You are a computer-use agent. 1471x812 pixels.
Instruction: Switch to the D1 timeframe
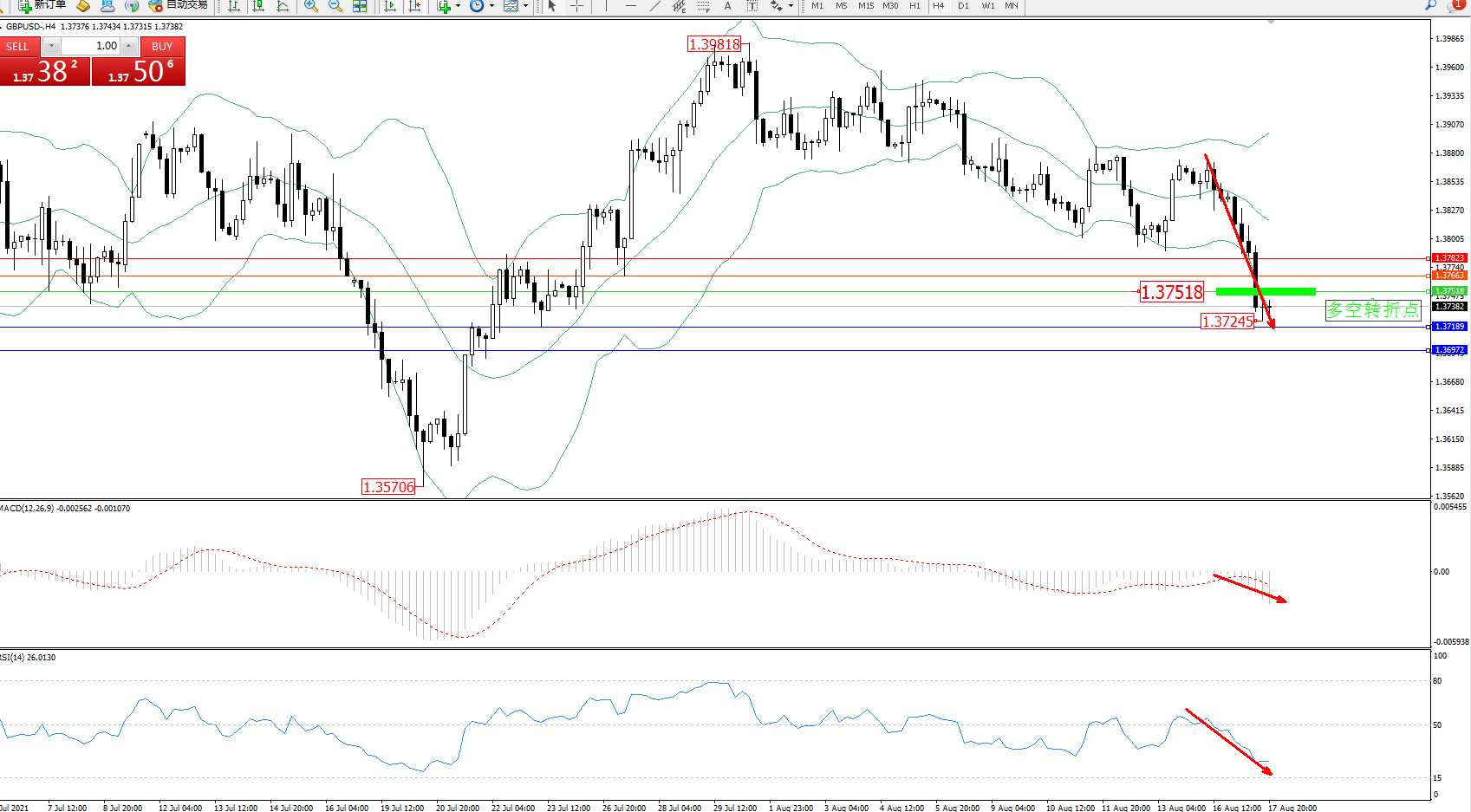(x=963, y=6)
